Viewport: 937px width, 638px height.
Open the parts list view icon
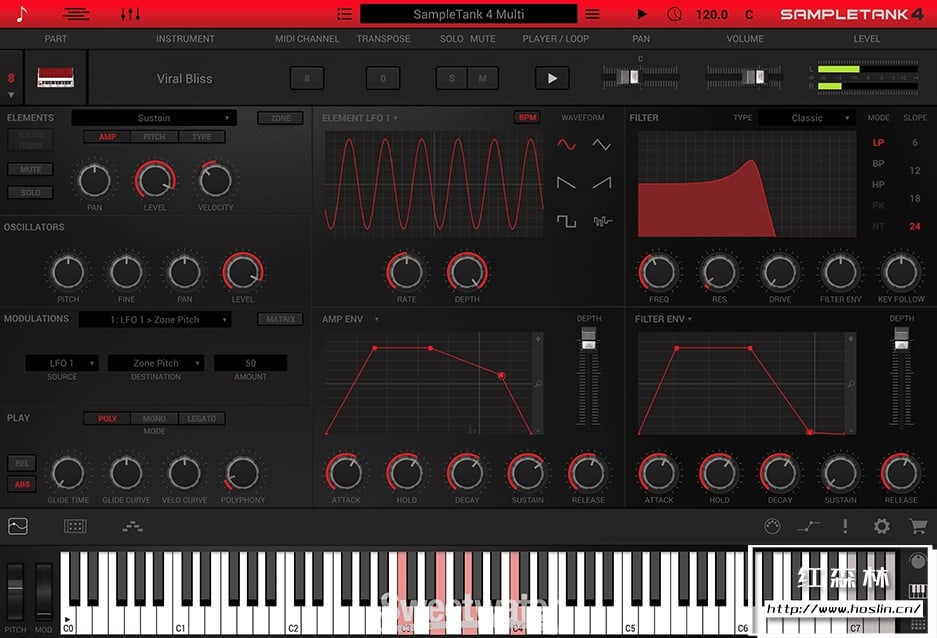[76, 14]
